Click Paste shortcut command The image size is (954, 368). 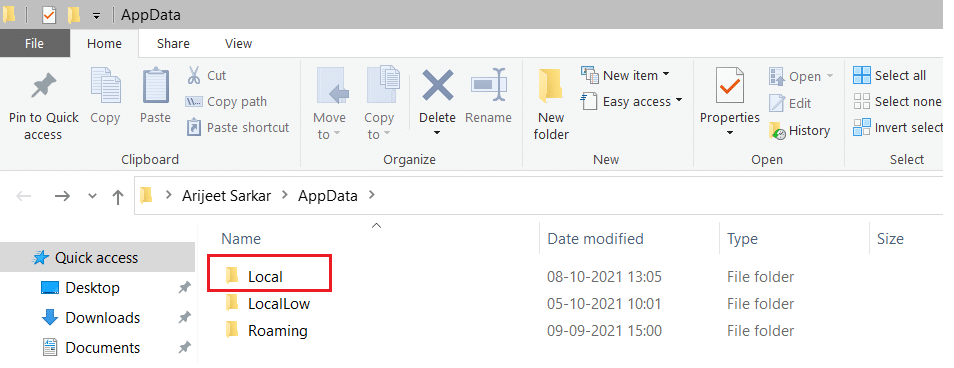coord(238,127)
